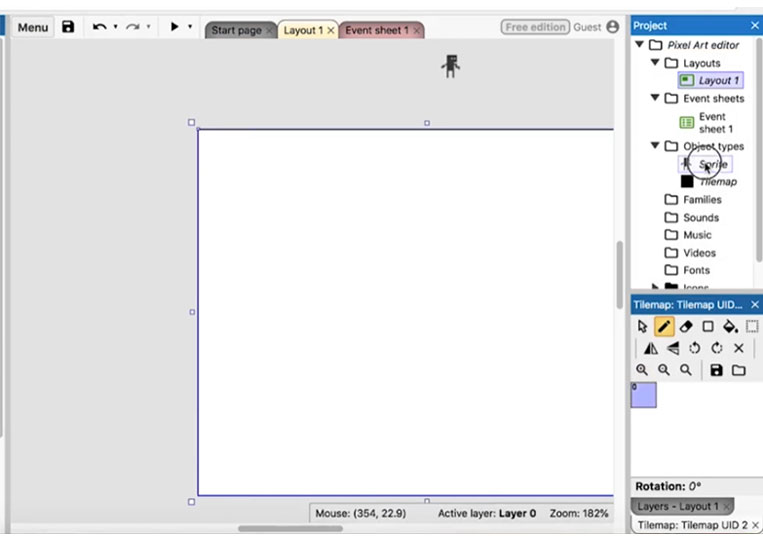Select the Tilemap rectangle tool
The height and width of the screenshot is (541, 763).
[x=708, y=326]
